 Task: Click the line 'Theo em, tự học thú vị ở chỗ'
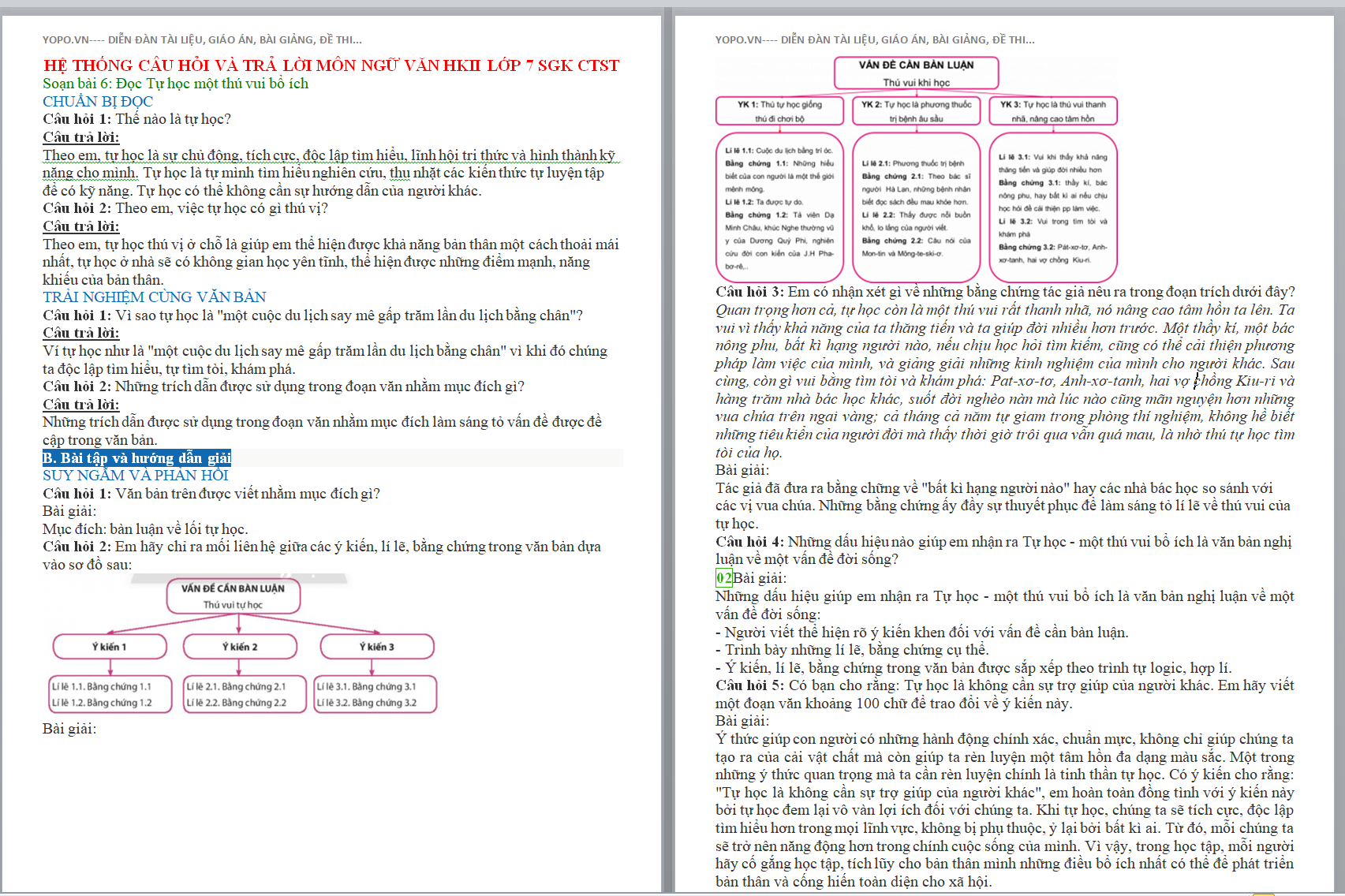(x=331, y=245)
